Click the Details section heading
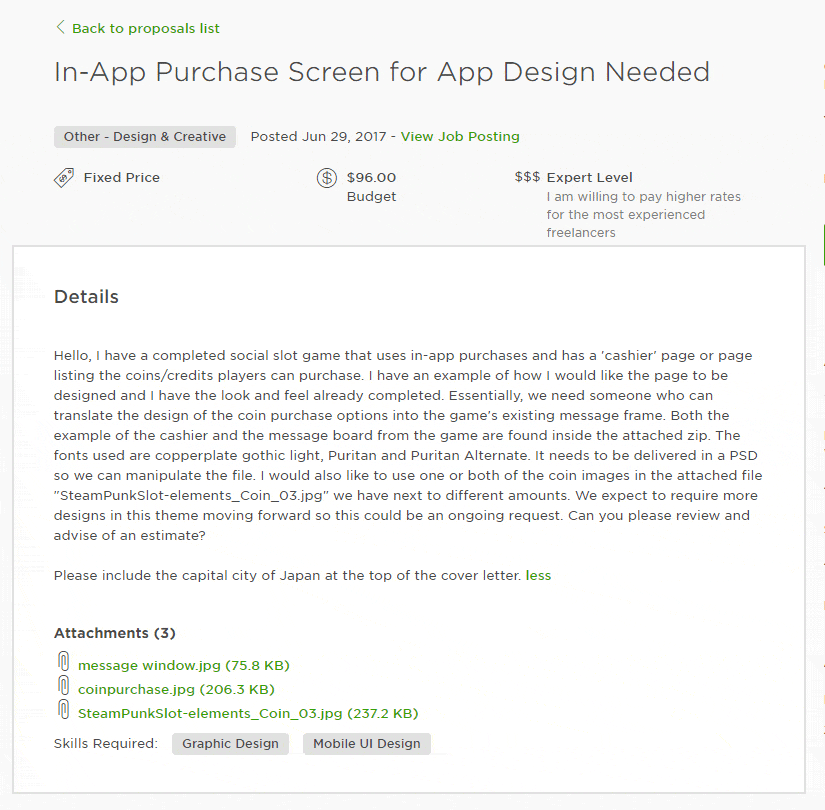The width and height of the screenshot is (825, 810). point(86,297)
